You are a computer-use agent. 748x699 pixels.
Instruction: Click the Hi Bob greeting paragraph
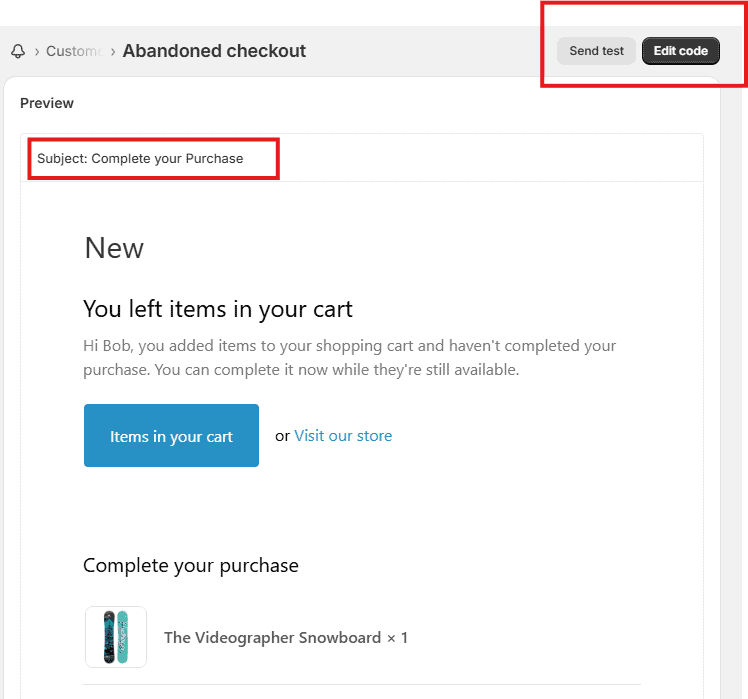tap(349, 357)
